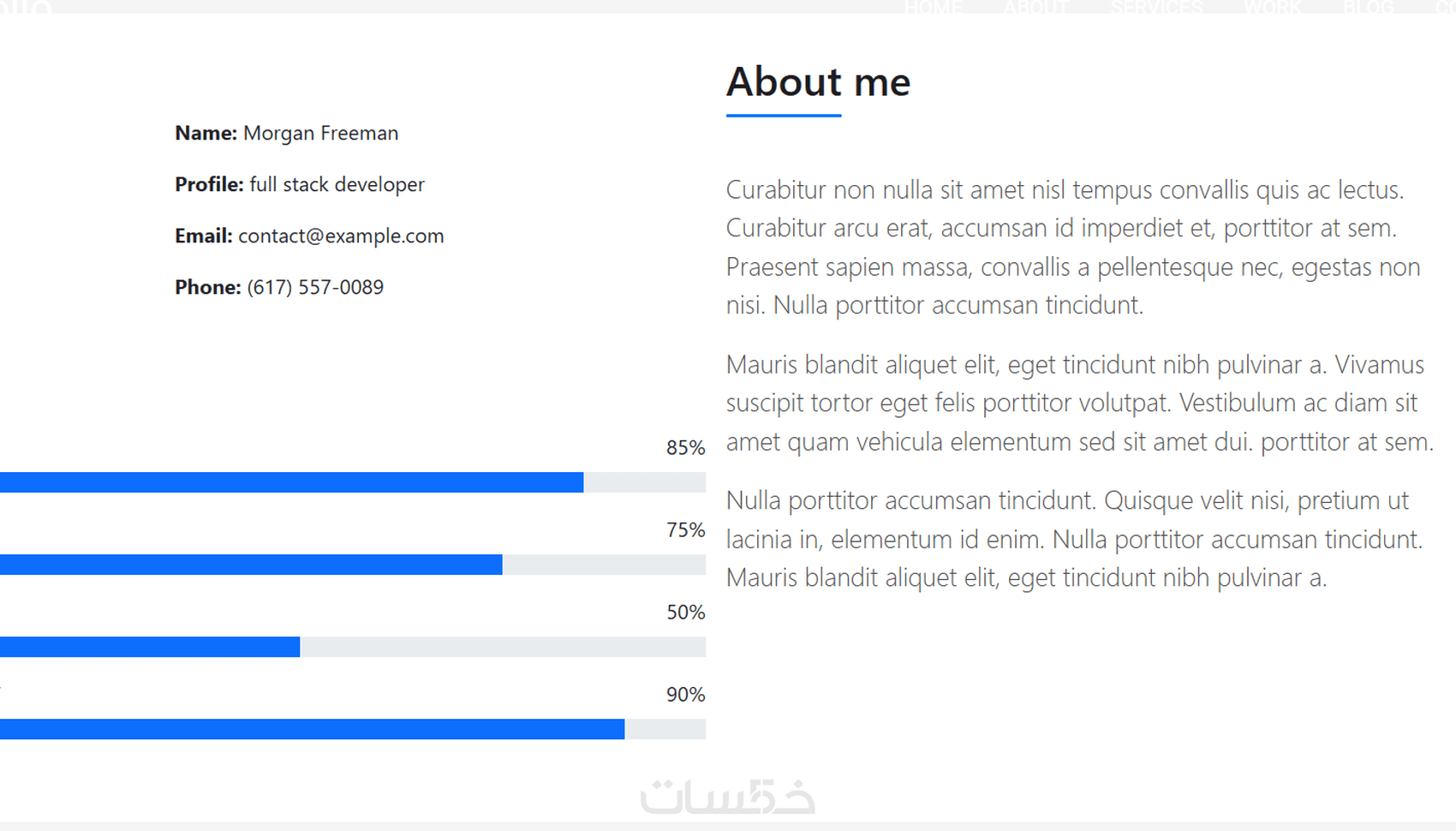The width and height of the screenshot is (1456, 831).
Task: Click the paragraph starting Curabitur non nulla
Action: 1071,247
